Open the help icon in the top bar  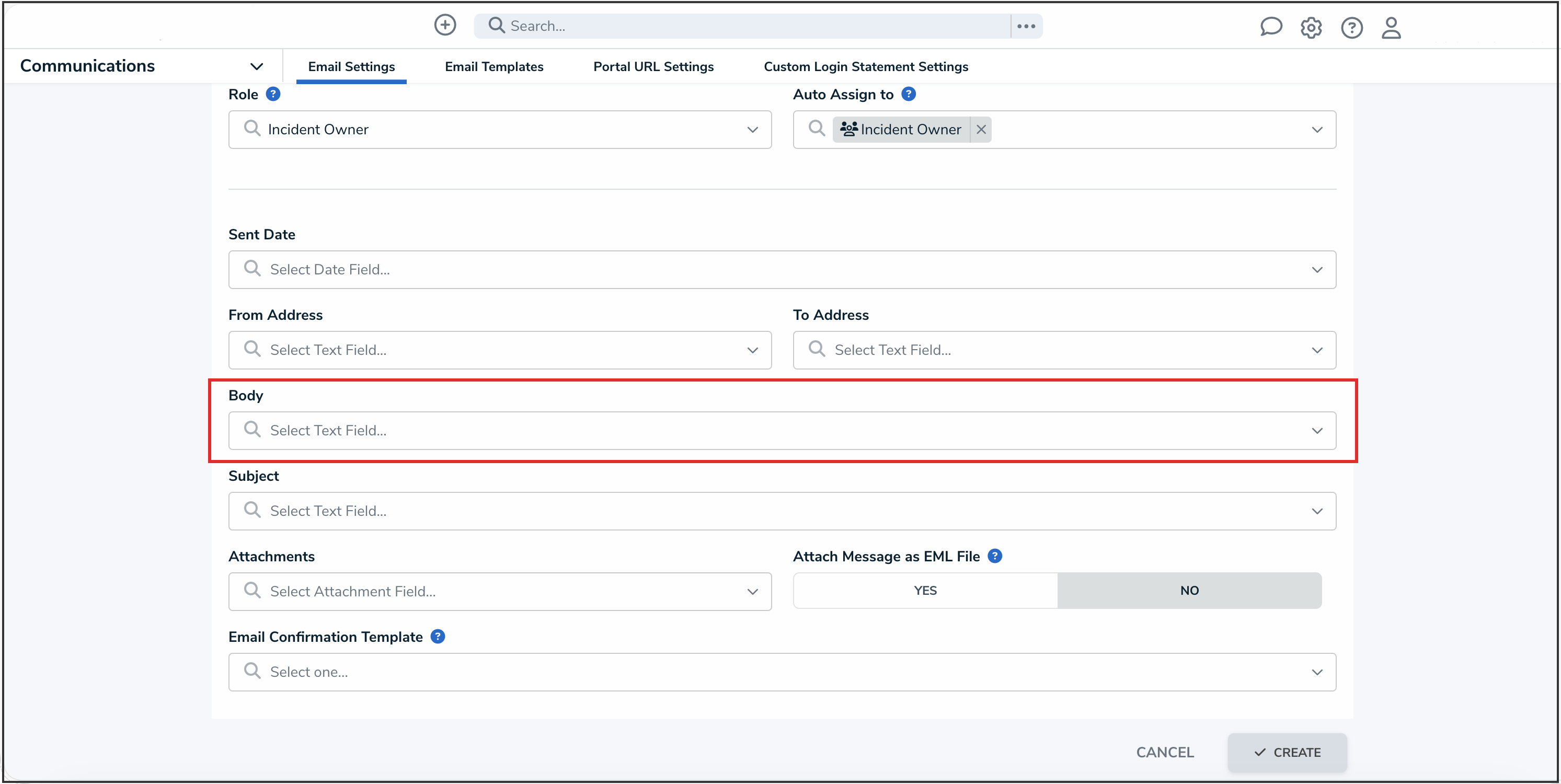click(x=1351, y=27)
